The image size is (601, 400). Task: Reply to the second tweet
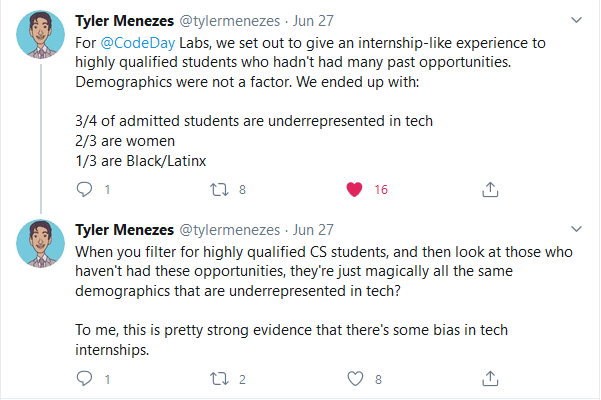84,379
